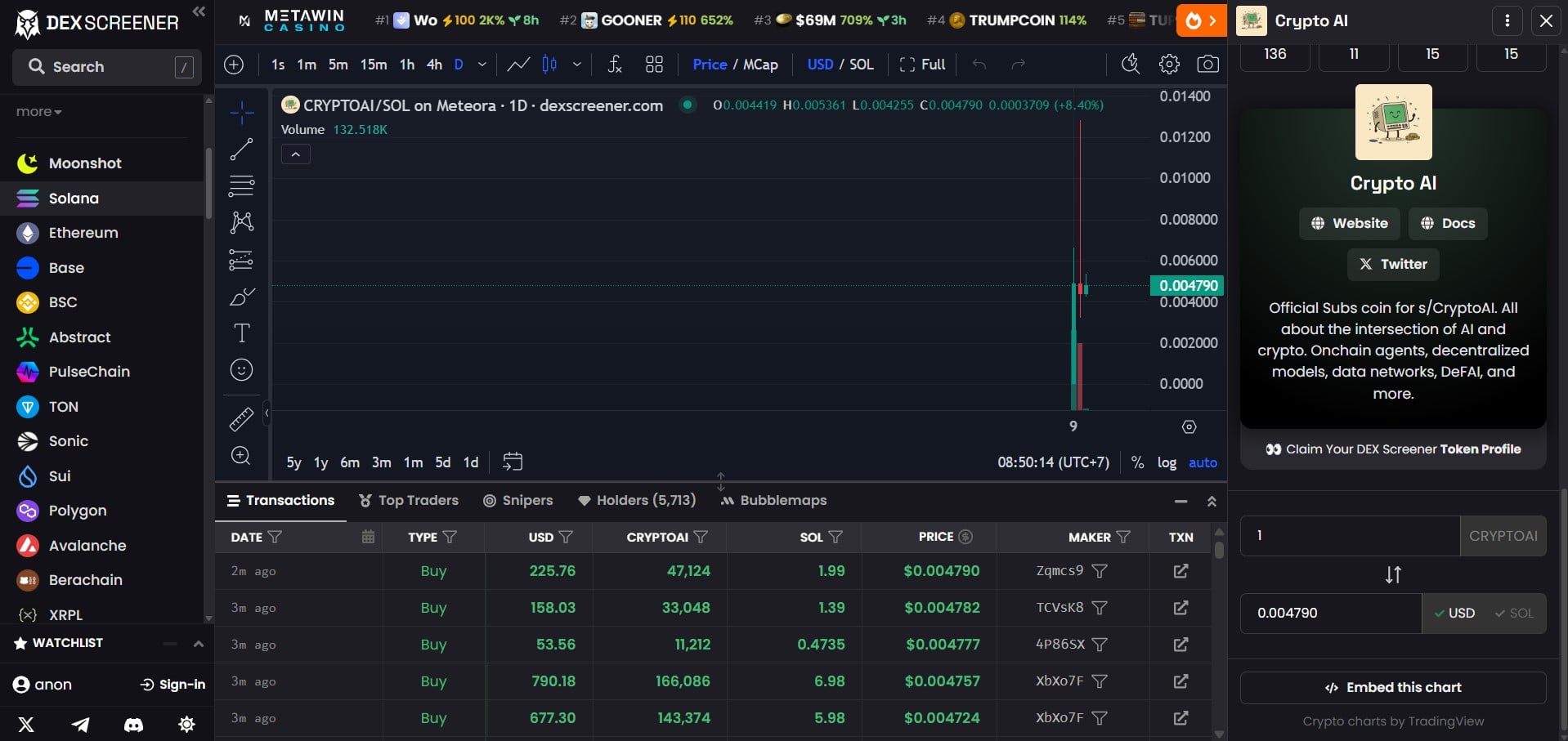Click the CRYPTOAI amount input field
The image size is (1568, 741).
pos(1349,536)
